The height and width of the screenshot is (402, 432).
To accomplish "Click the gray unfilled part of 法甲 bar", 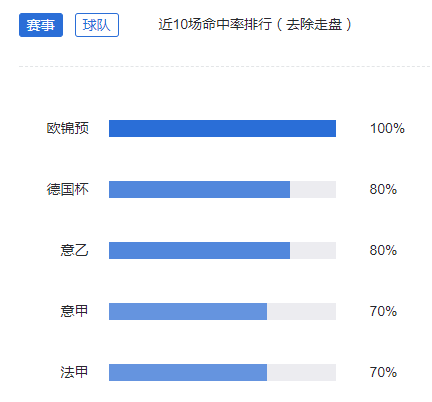I will click(302, 372).
